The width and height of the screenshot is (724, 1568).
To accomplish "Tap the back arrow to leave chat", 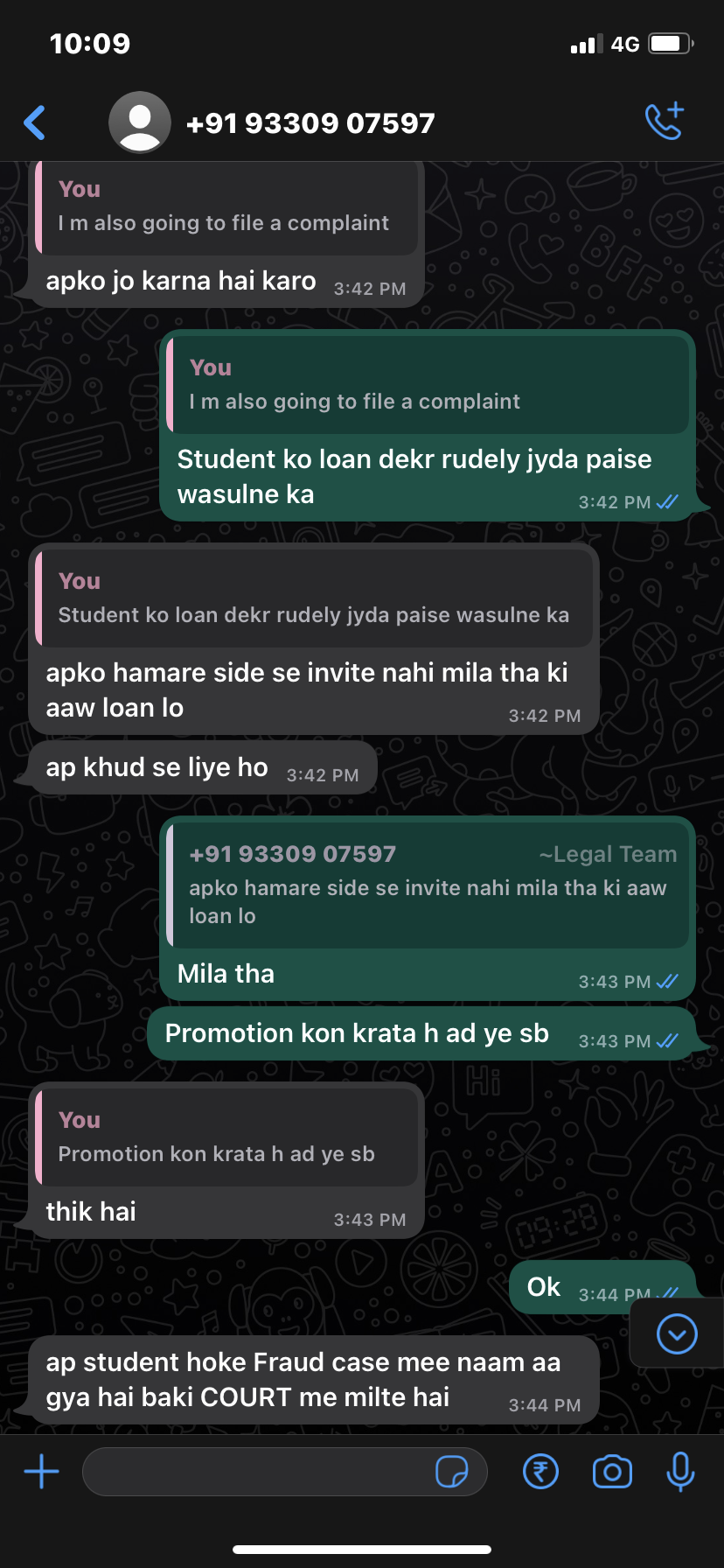I will pos(35,122).
